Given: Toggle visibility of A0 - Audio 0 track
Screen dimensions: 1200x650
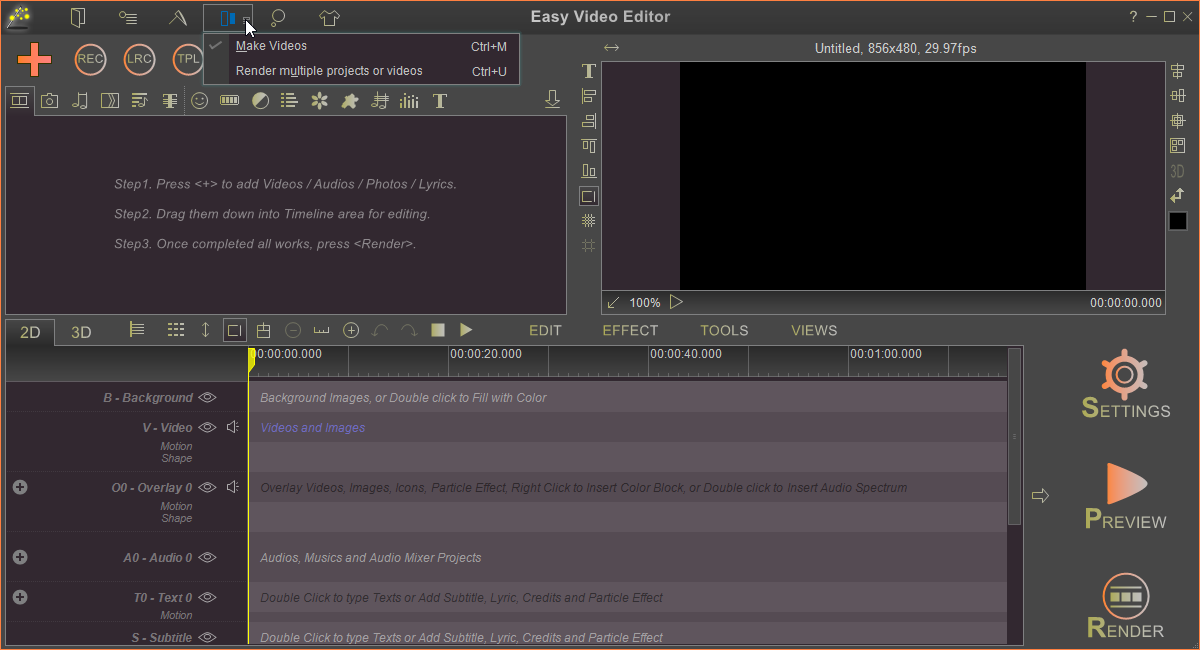Looking at the screenshot, I should click(x=207, y=557).
